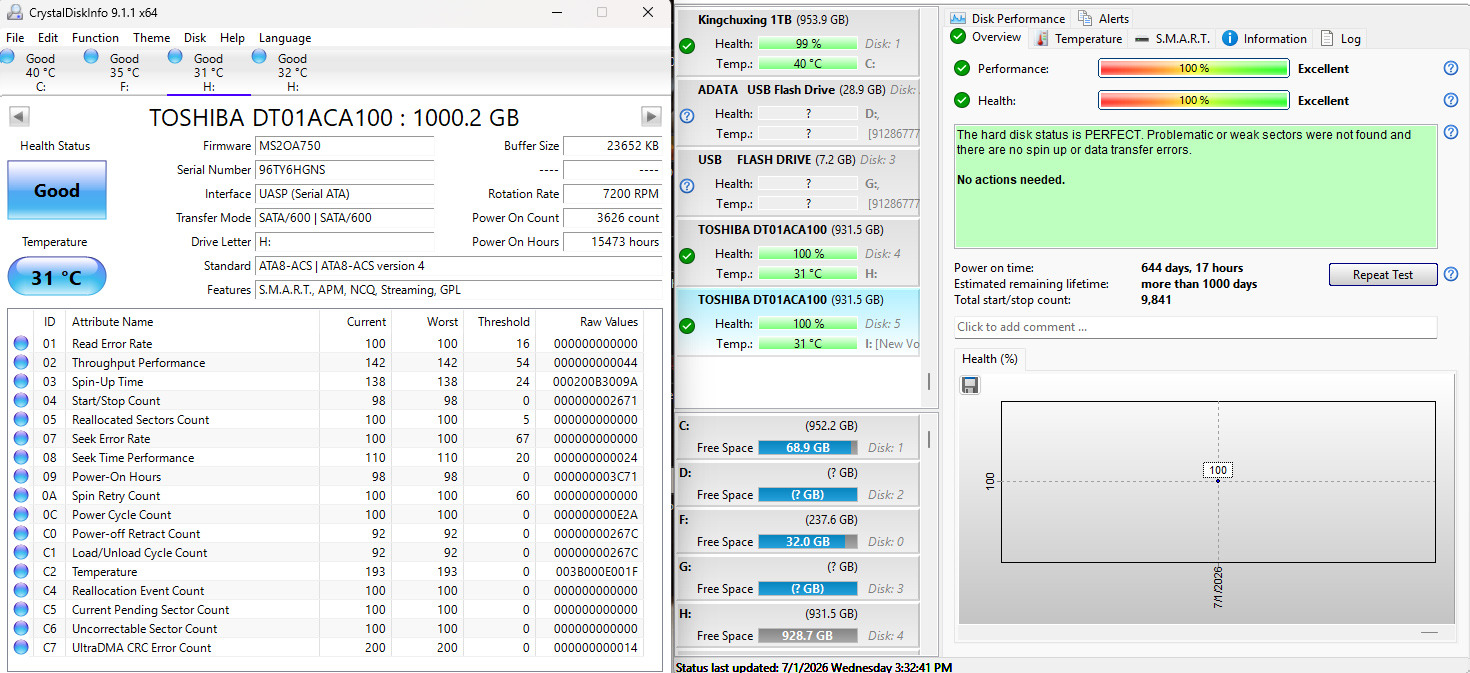Screen dimensions: 1470x673
Task: Switch to the Log tab
Action: (1341, 39)
